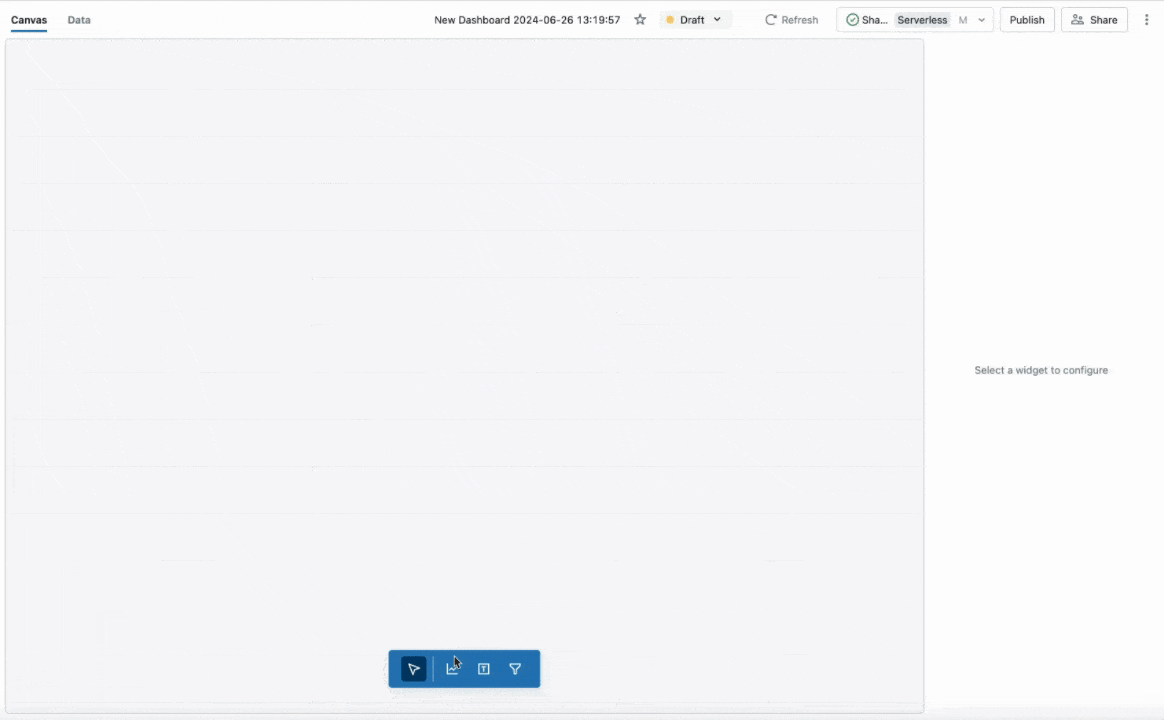Expand the compute warehouse selector chevron
The width and height of the screenshot is (1164, 720).
pos(981,20)
